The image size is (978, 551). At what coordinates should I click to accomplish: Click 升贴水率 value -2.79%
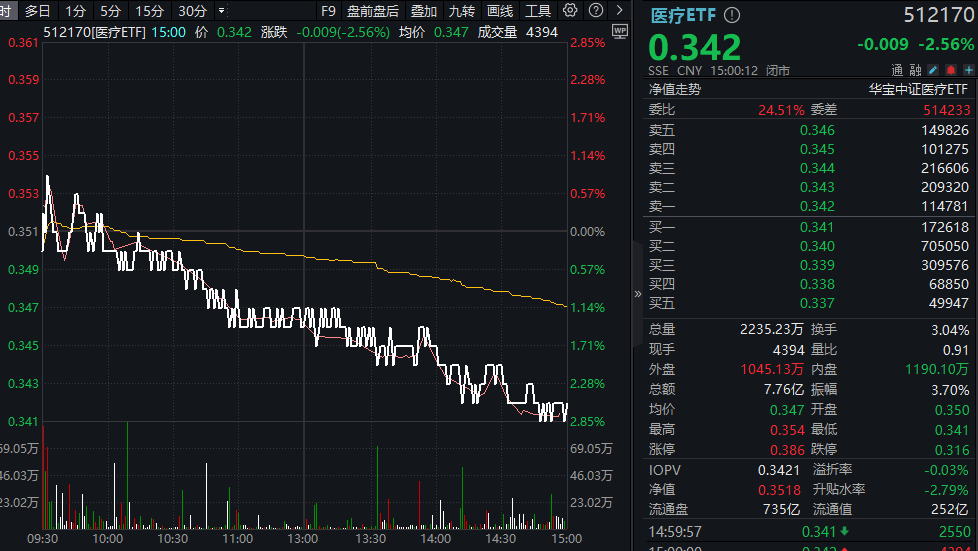coord(946,490)
